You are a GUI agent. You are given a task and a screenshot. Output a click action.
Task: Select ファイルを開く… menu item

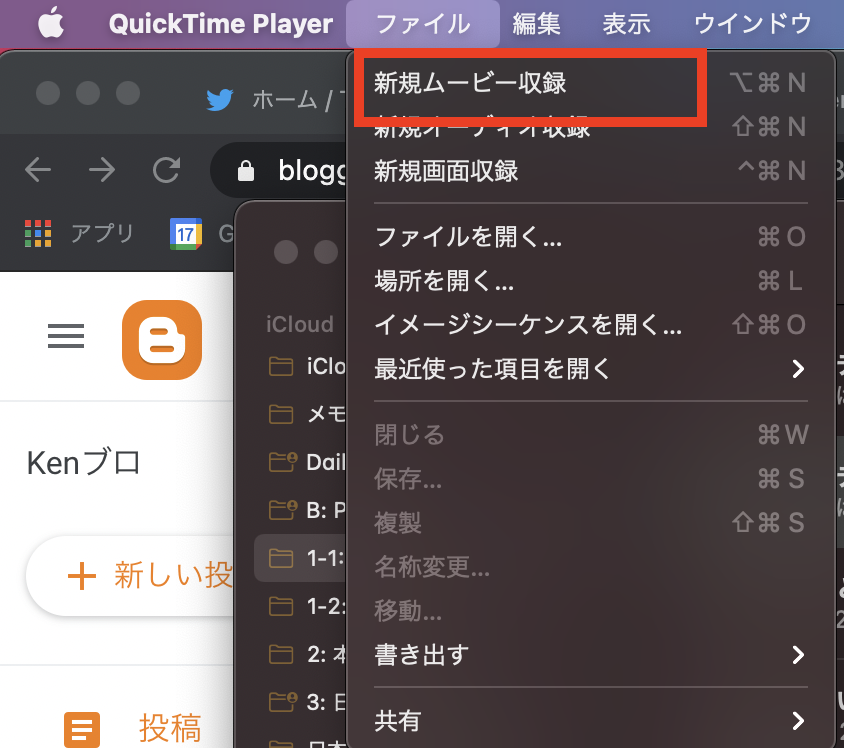[590, 237]
